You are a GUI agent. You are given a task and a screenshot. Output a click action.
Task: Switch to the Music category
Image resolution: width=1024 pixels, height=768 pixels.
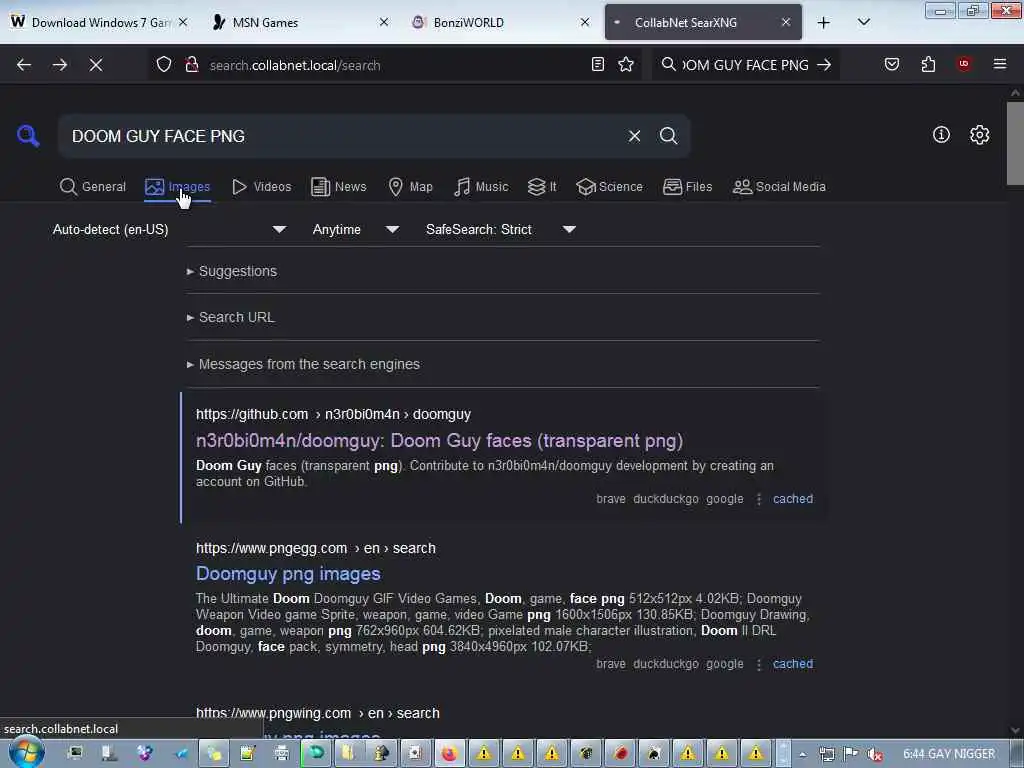pyautogui.click(x=481, y=187)
